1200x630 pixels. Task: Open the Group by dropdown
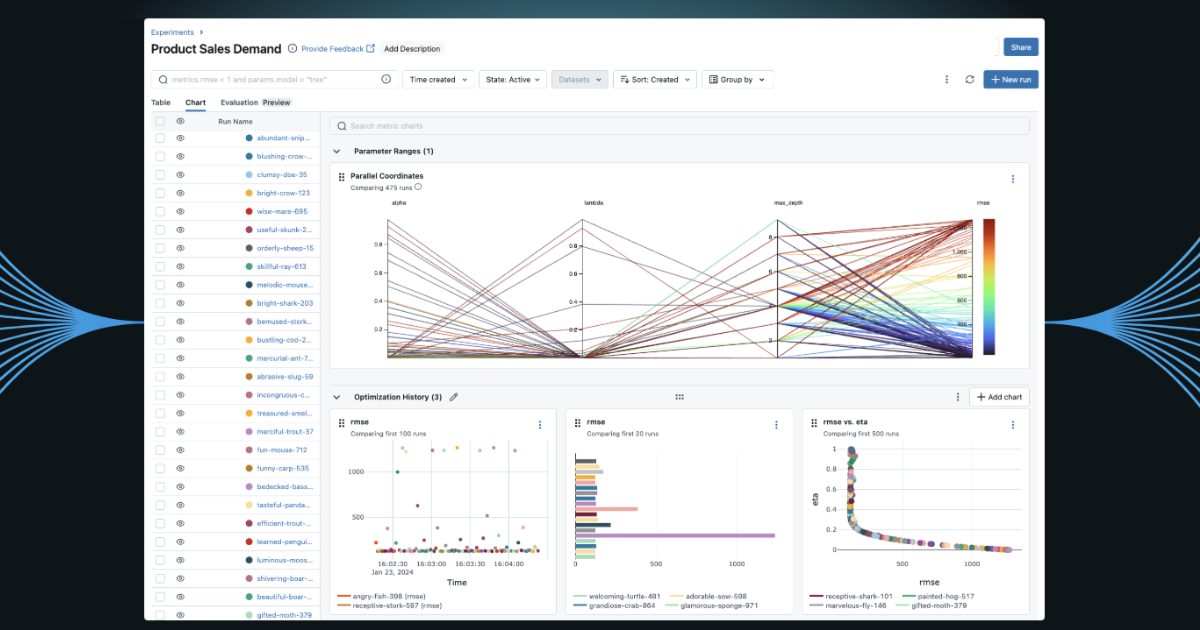point(737,79)
